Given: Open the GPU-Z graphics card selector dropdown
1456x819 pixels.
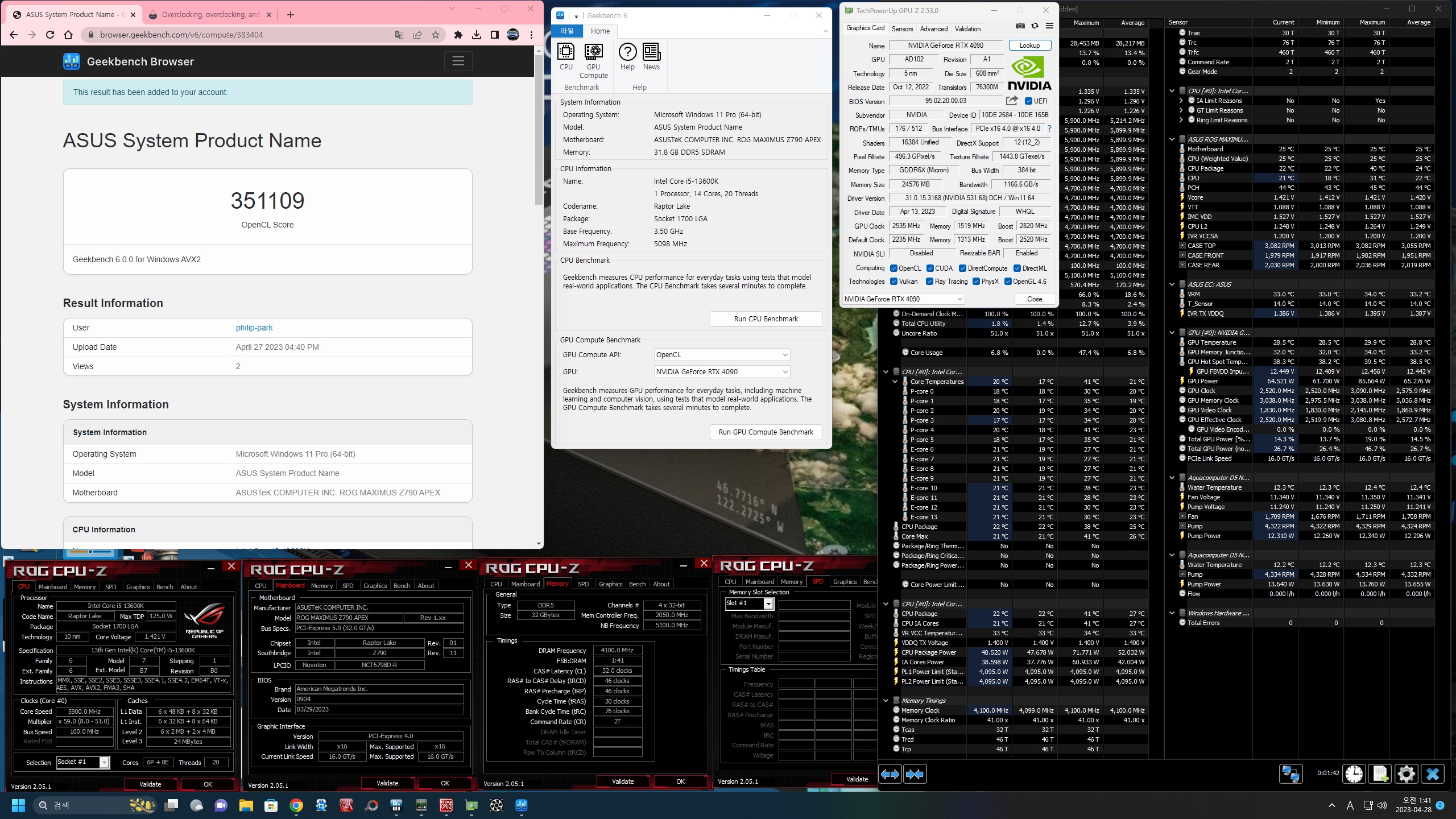Looking at the screenshot, I should pos(903,299).
